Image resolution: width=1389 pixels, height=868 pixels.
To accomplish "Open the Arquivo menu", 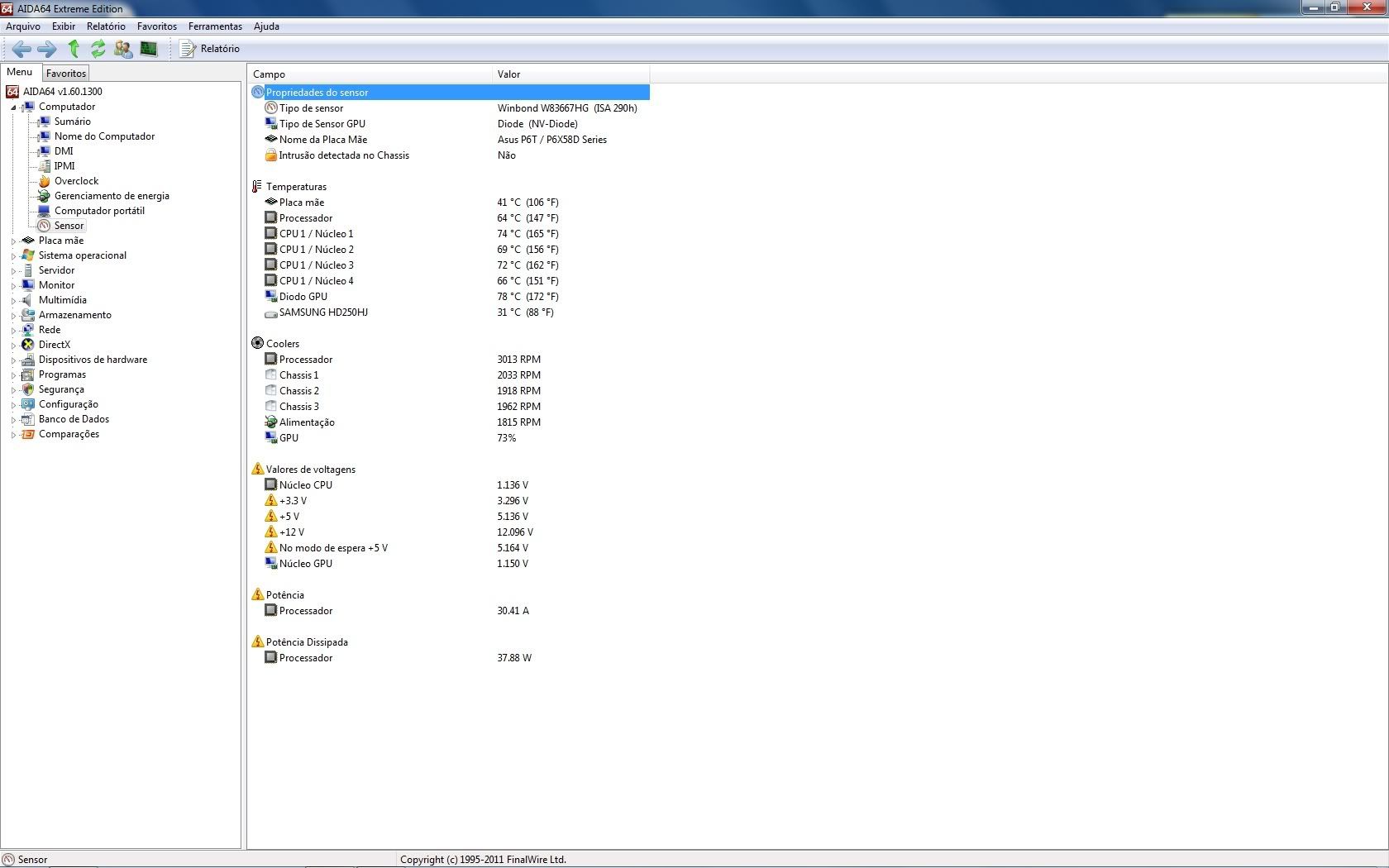I will 23,26.
